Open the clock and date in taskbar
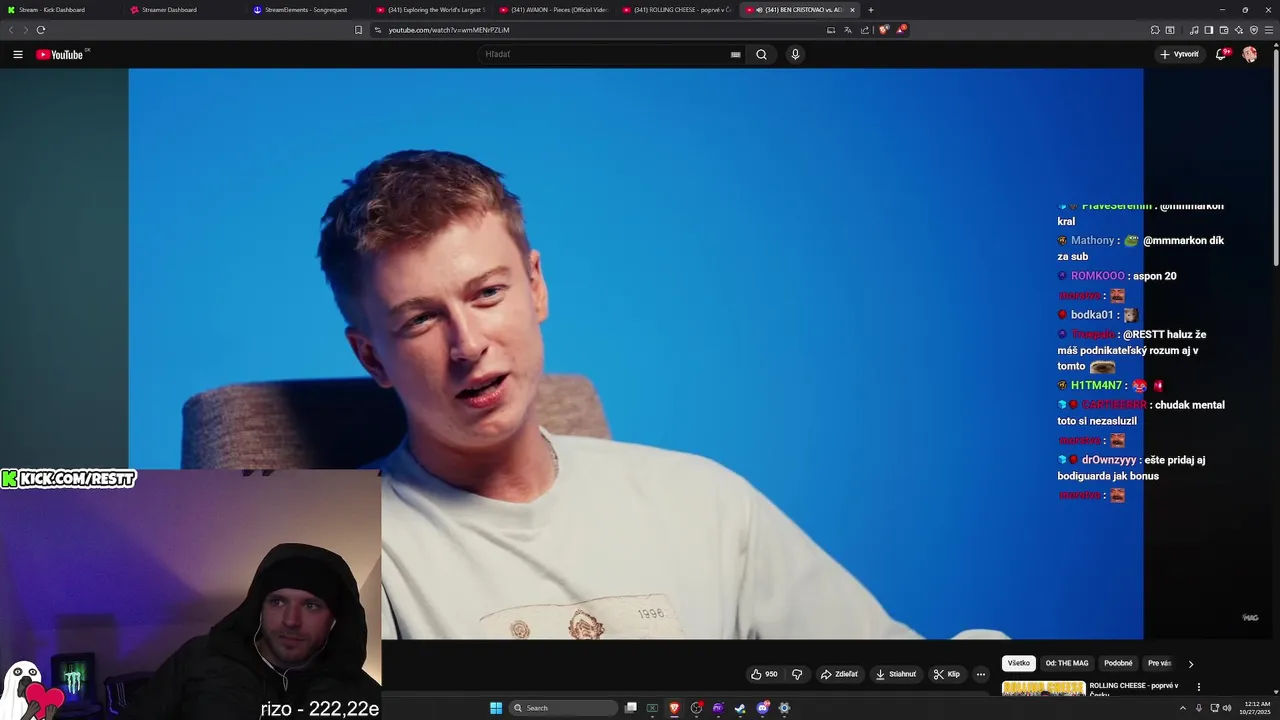This screenshot has width=1280, height=720. pyautogui.click(x=1257, y=708)
